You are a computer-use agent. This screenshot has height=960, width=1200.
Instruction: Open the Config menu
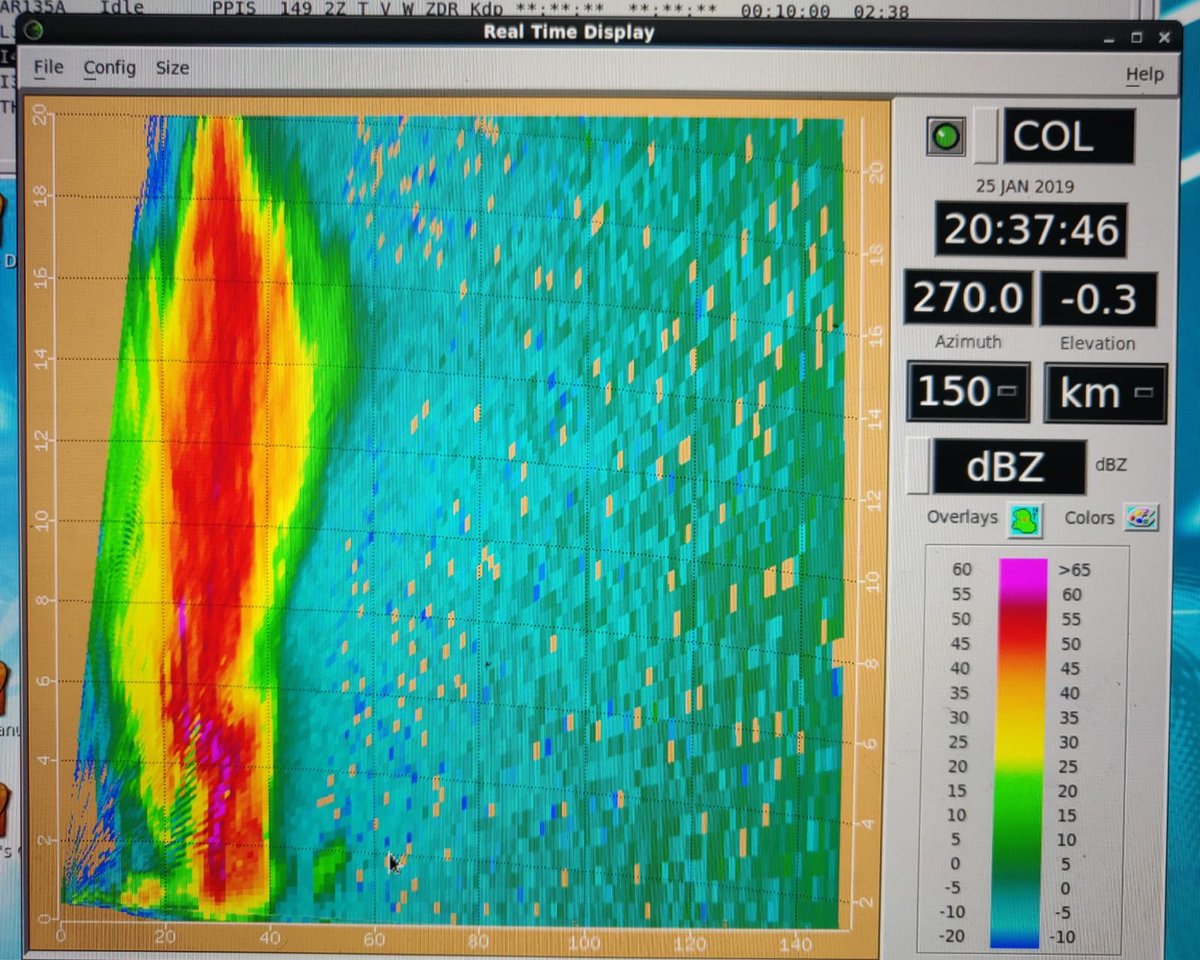pos(109,68)
